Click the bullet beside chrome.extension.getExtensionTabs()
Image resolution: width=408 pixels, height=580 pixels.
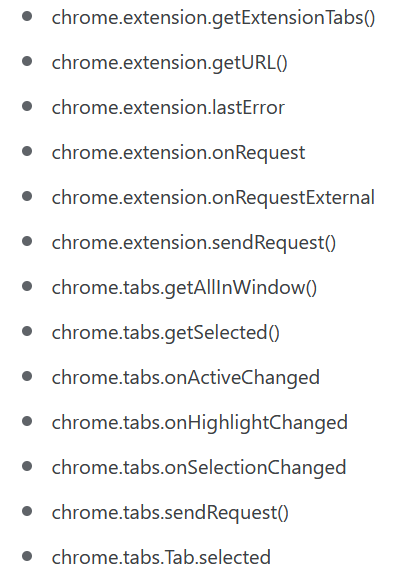(x=27, y=16)
